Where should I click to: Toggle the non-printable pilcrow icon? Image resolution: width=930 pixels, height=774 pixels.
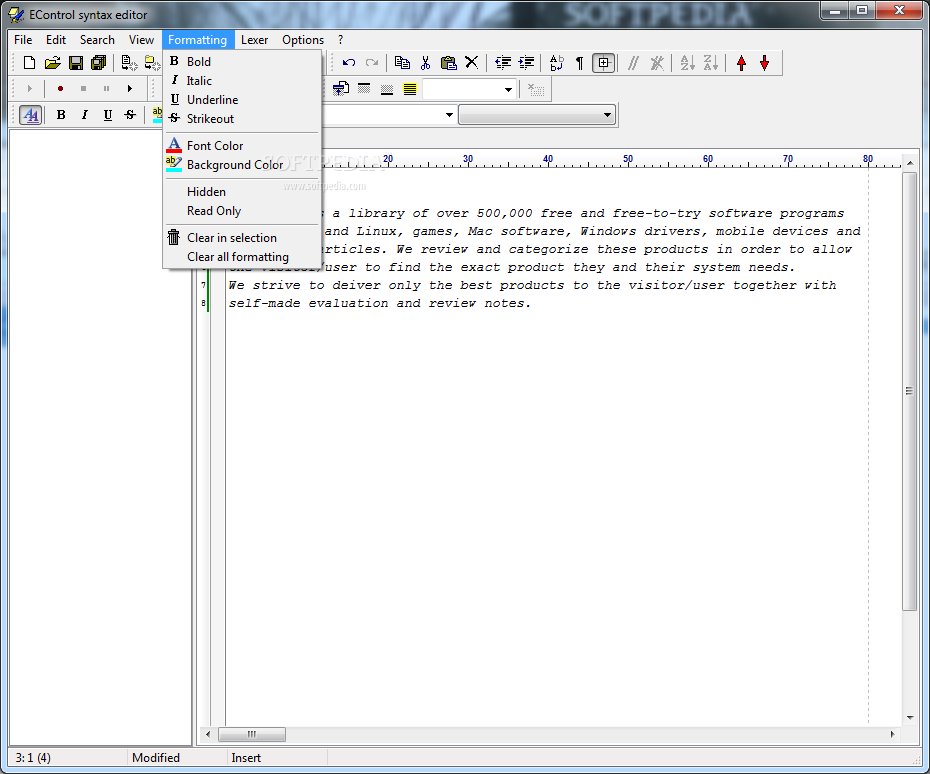579,62
